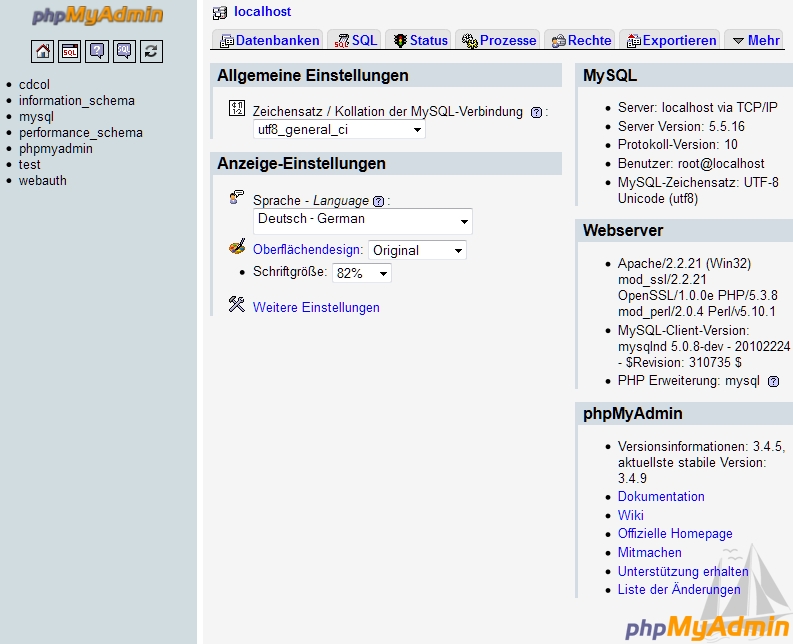The image size is (793, 644).
Task: Select the information_schema database
Action: click(77, 101)
